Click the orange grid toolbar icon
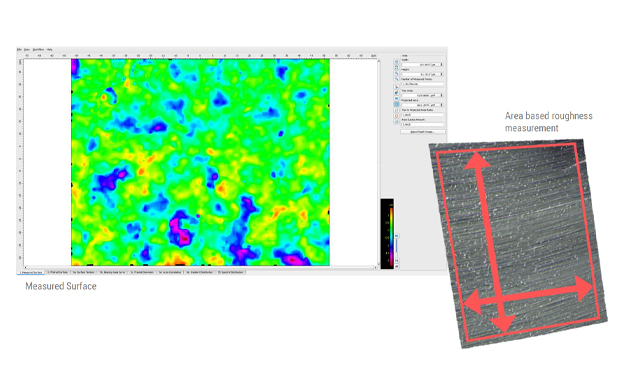 pos(396,67)
